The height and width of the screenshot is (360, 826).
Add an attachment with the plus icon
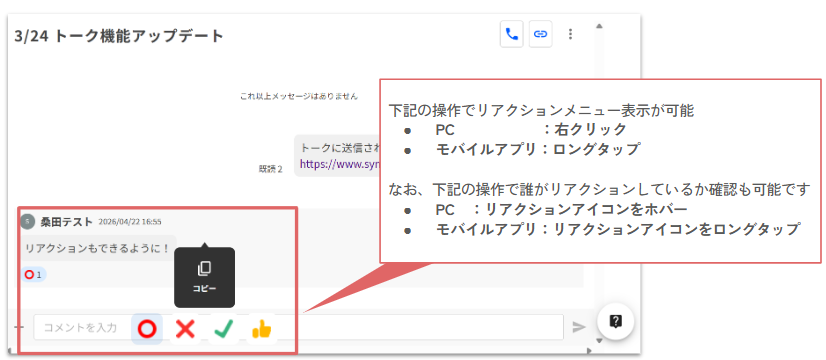19,327
